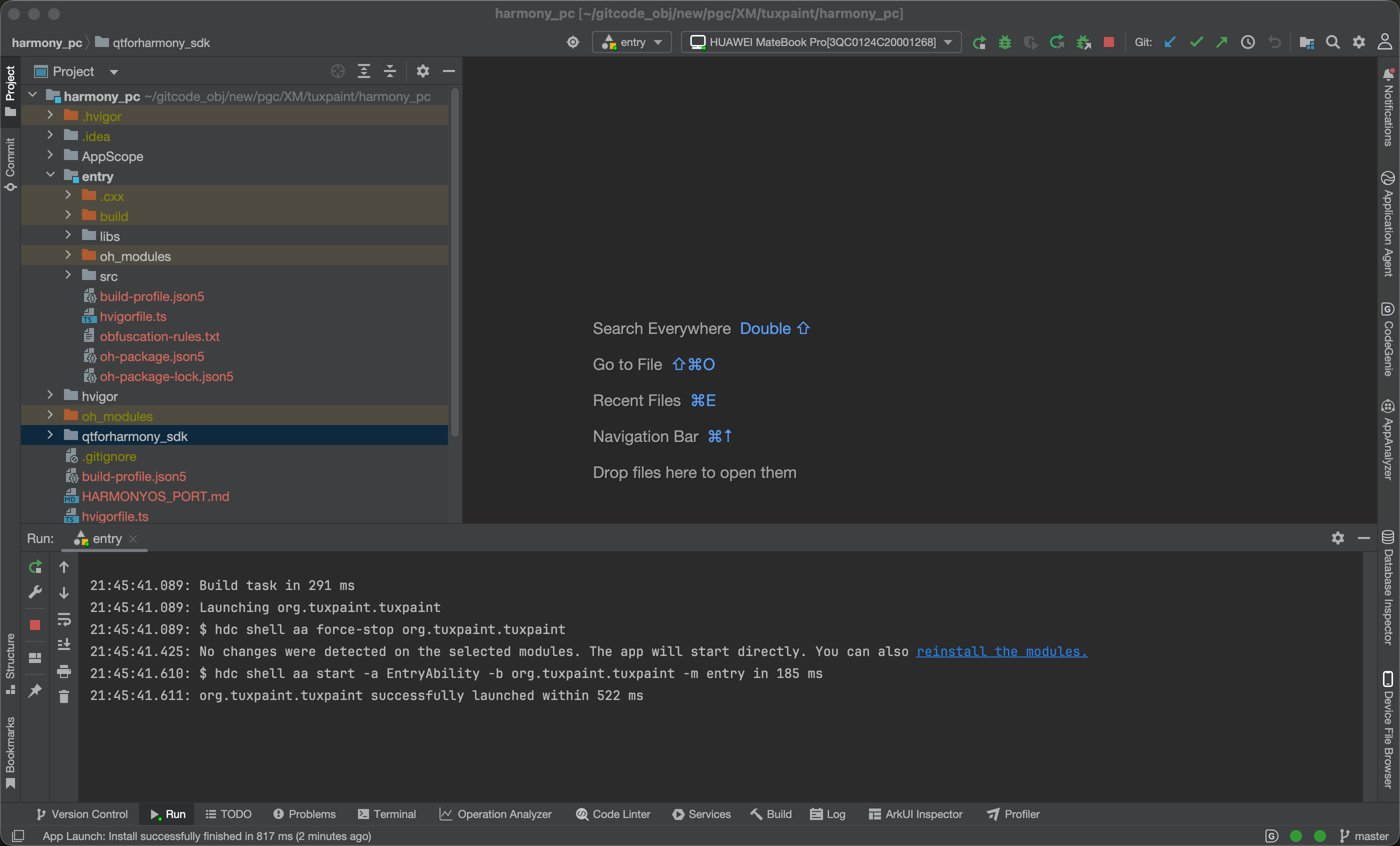Image resolution: width=1400 pixels, height=846 pixels.
Task: Click select opened file crosshair in Project panel
Action: point(337,71)
